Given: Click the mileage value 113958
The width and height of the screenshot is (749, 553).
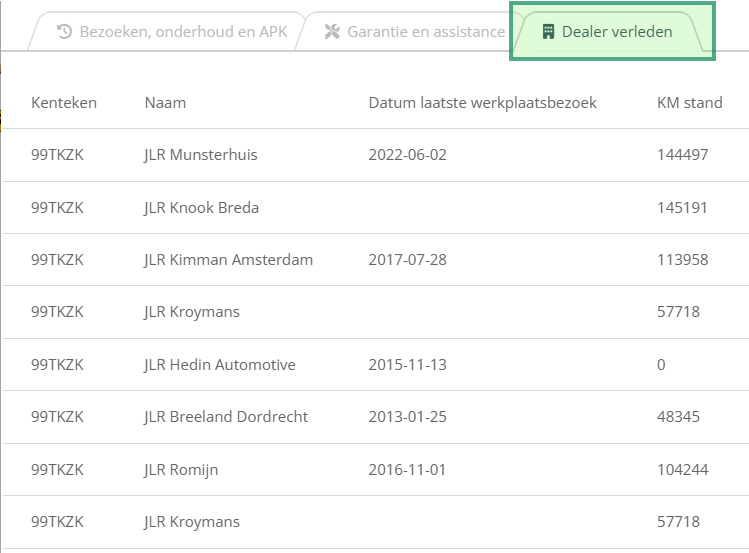Looking at the screenshot, I should click(683, 260).
